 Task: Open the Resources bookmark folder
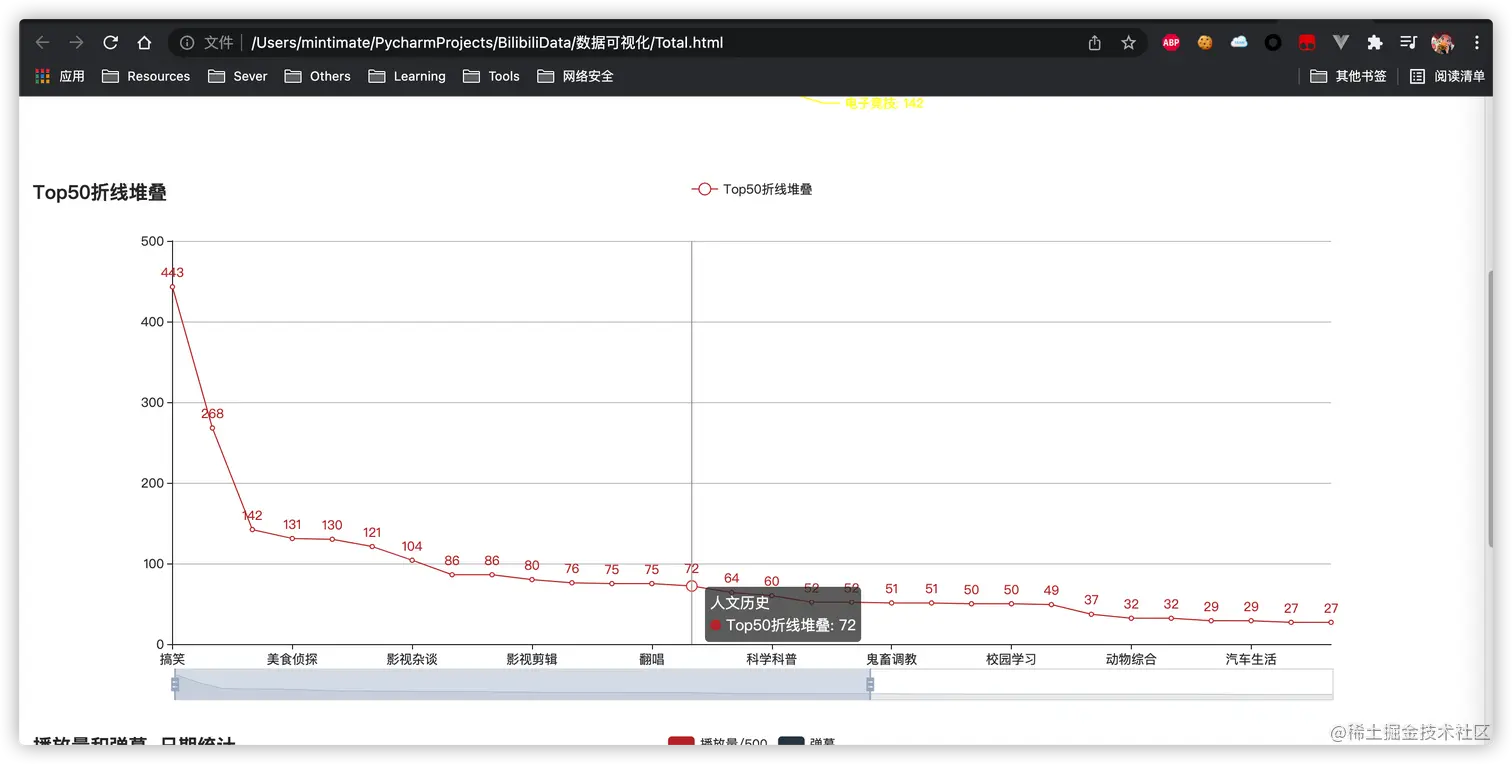click(146, 76)
